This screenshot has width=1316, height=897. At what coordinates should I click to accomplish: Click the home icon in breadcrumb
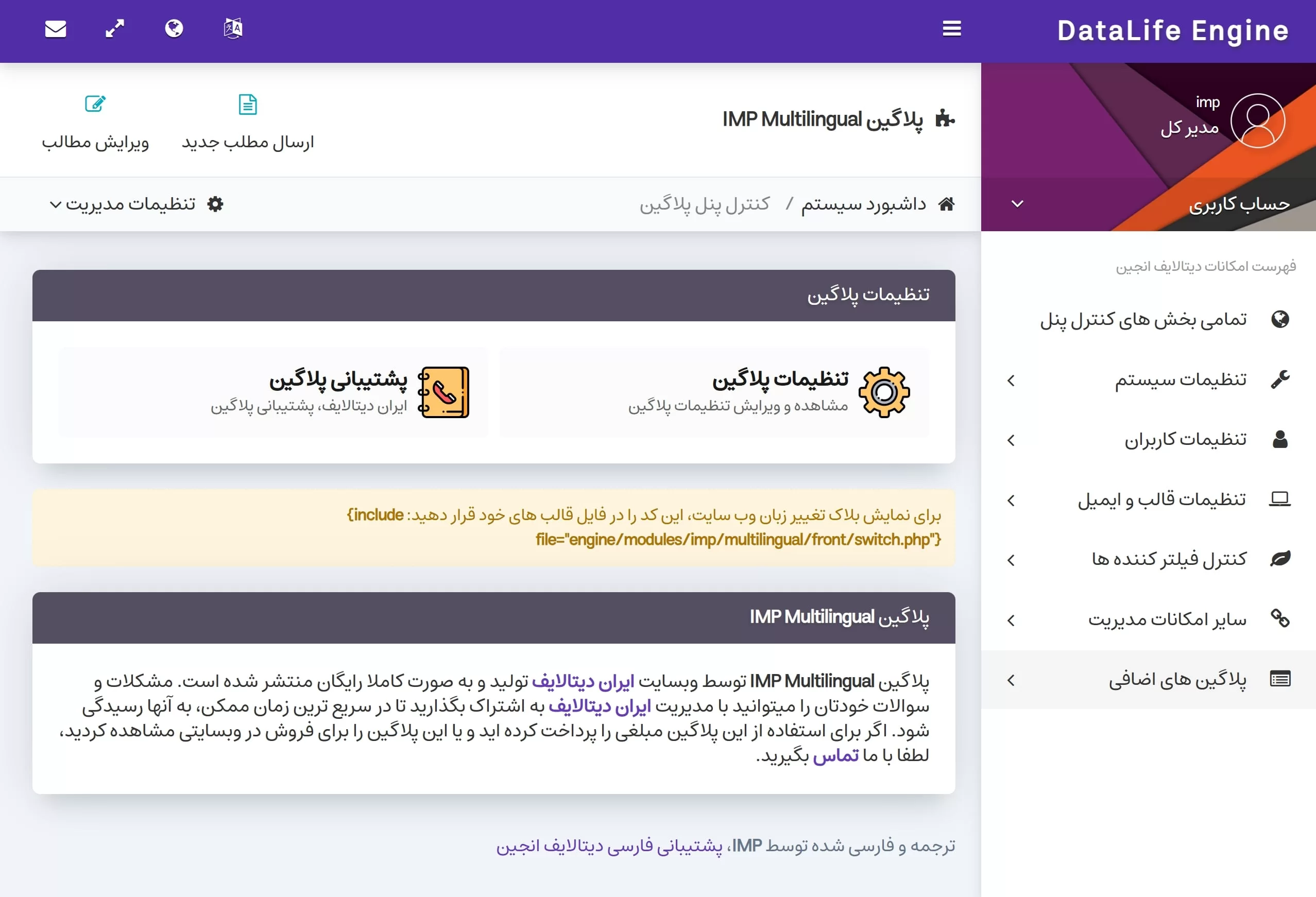click(946, 204)
